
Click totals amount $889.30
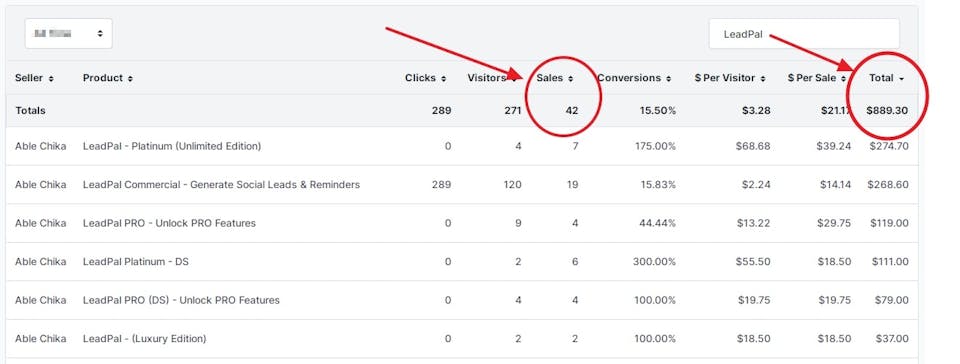click(887, 111)
